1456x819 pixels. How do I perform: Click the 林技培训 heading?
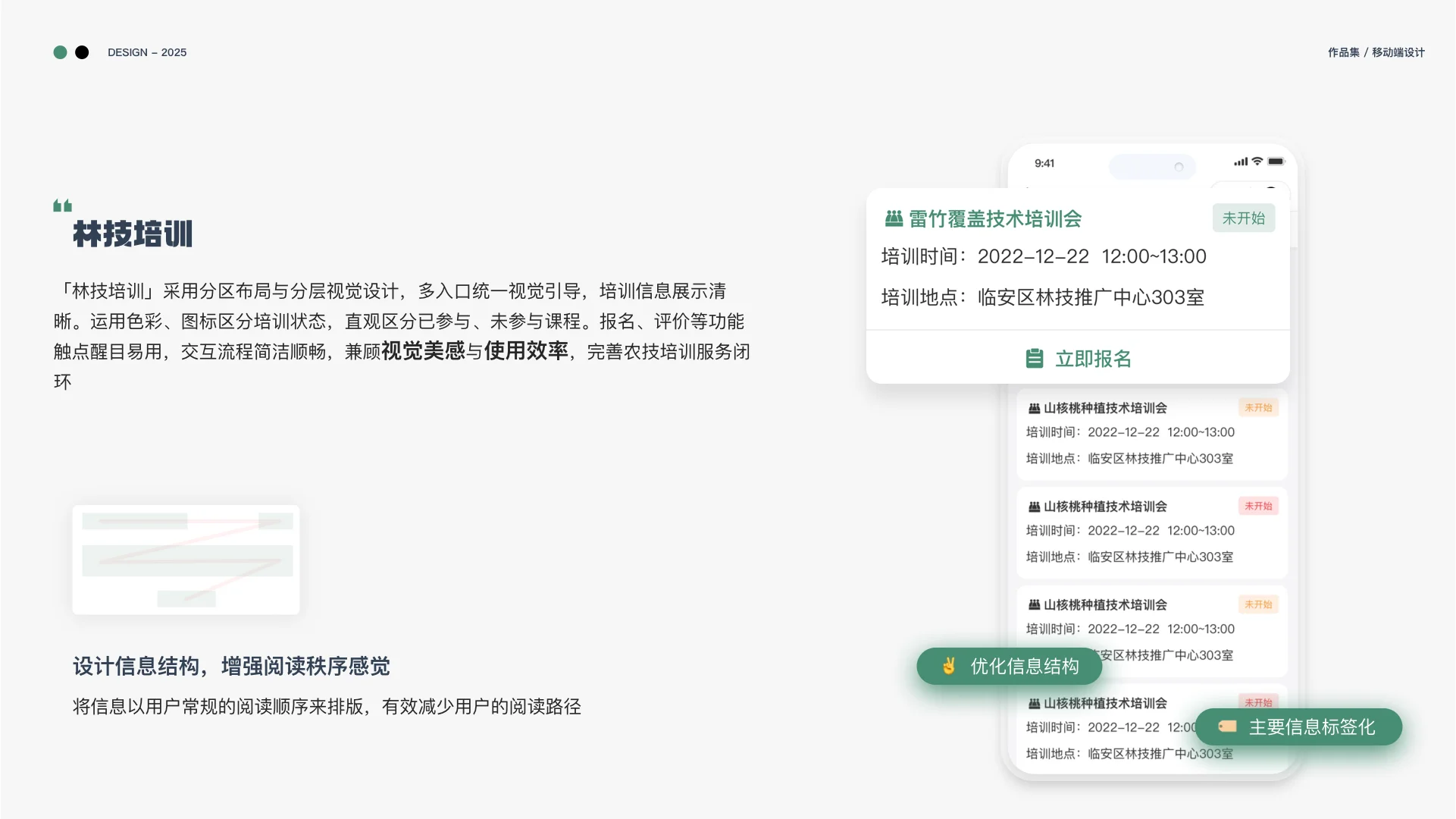(x=133, y=234)
